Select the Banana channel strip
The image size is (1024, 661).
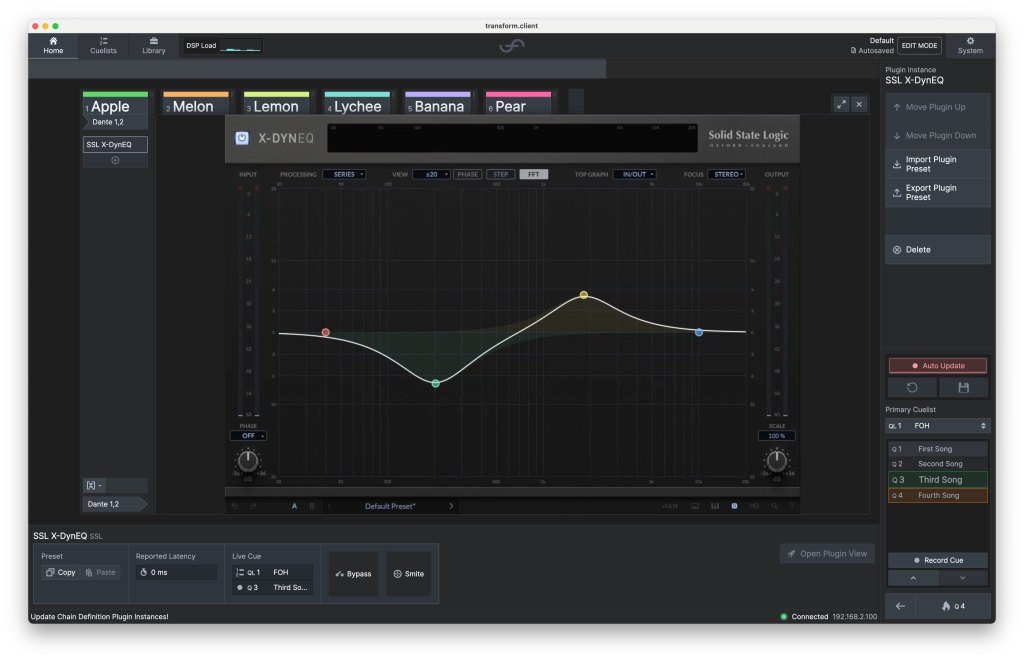coord(438,105)
